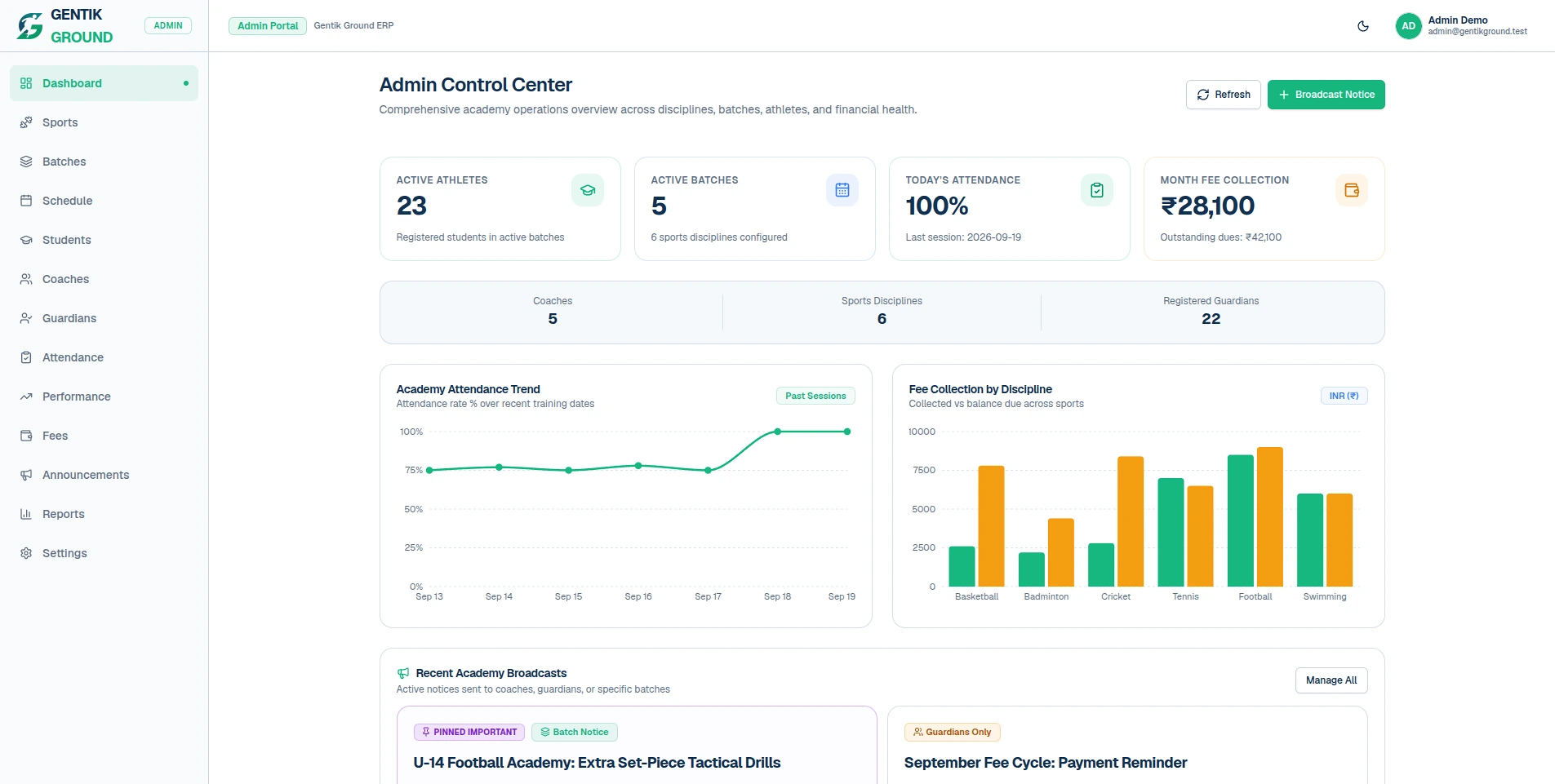Go to the Sports section
The image size is (1555, 784).
coord(104,122)
